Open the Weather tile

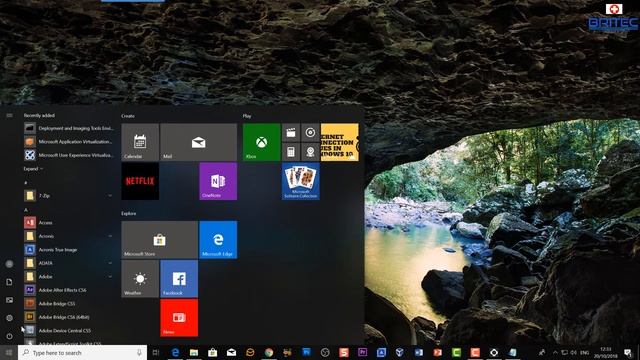tap(140, 279)
